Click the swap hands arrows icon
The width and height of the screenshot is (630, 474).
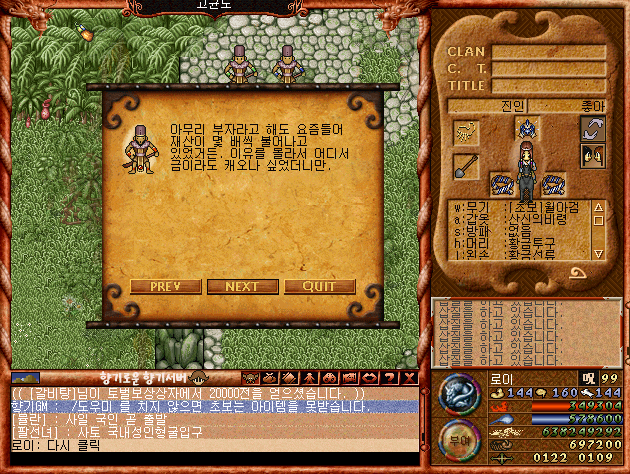tap(593, 129)
